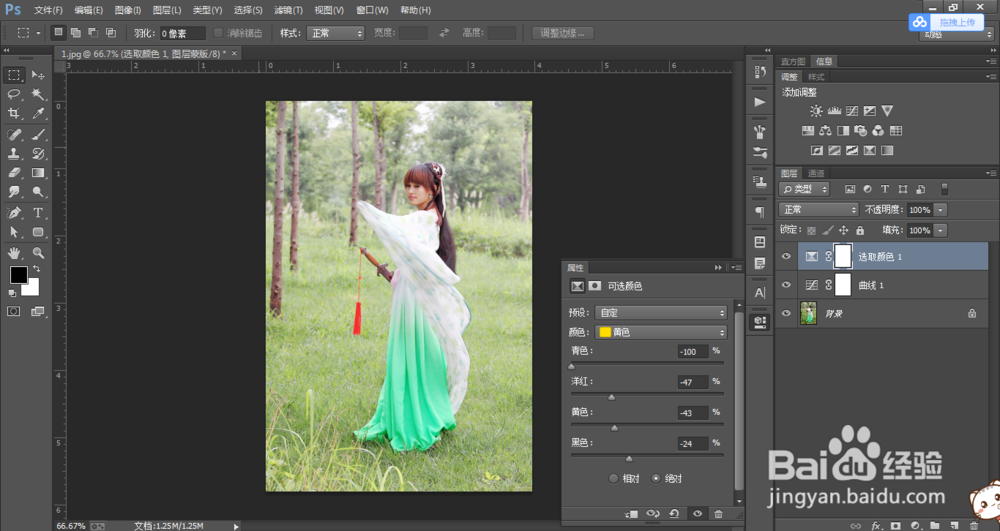
Task: Click the 拖拽上传 upload button
Action: [947, 22]
